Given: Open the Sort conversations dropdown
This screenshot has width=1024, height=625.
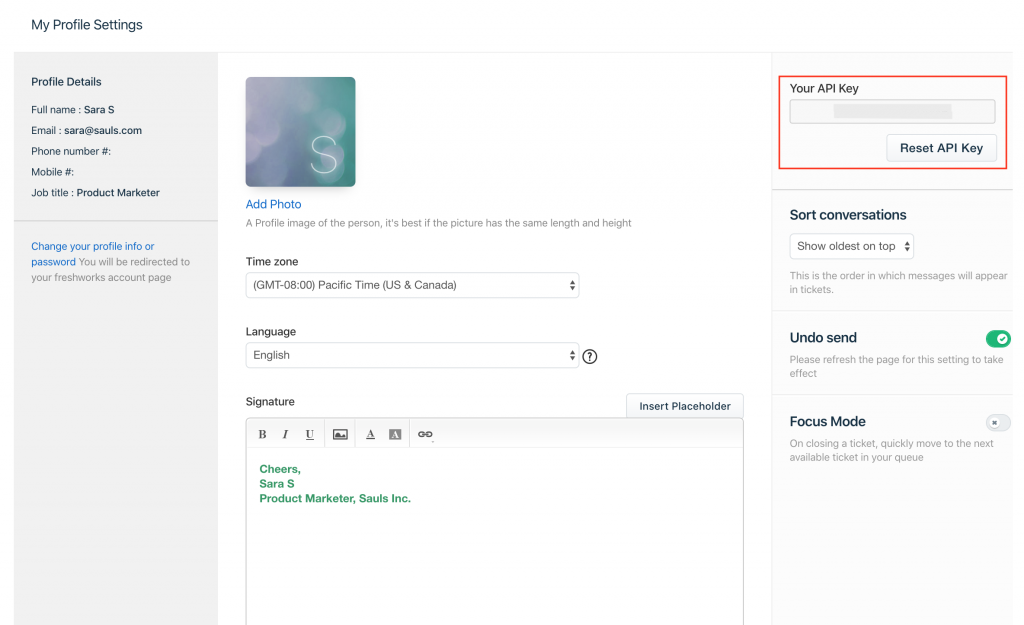Looking at the screenshot, I should click(x=852, y=246).
